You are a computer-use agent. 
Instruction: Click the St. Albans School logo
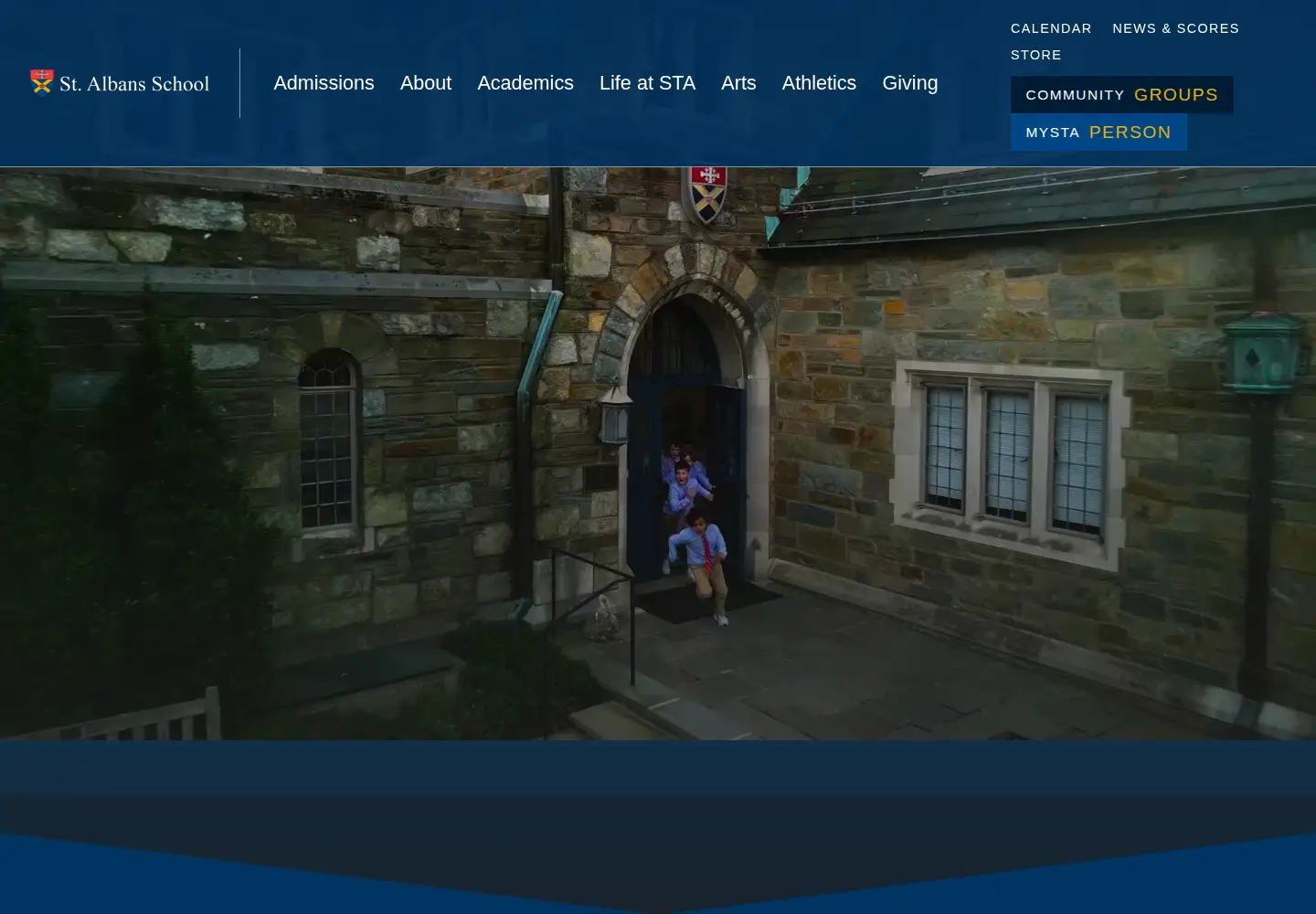tap(120, 83)
